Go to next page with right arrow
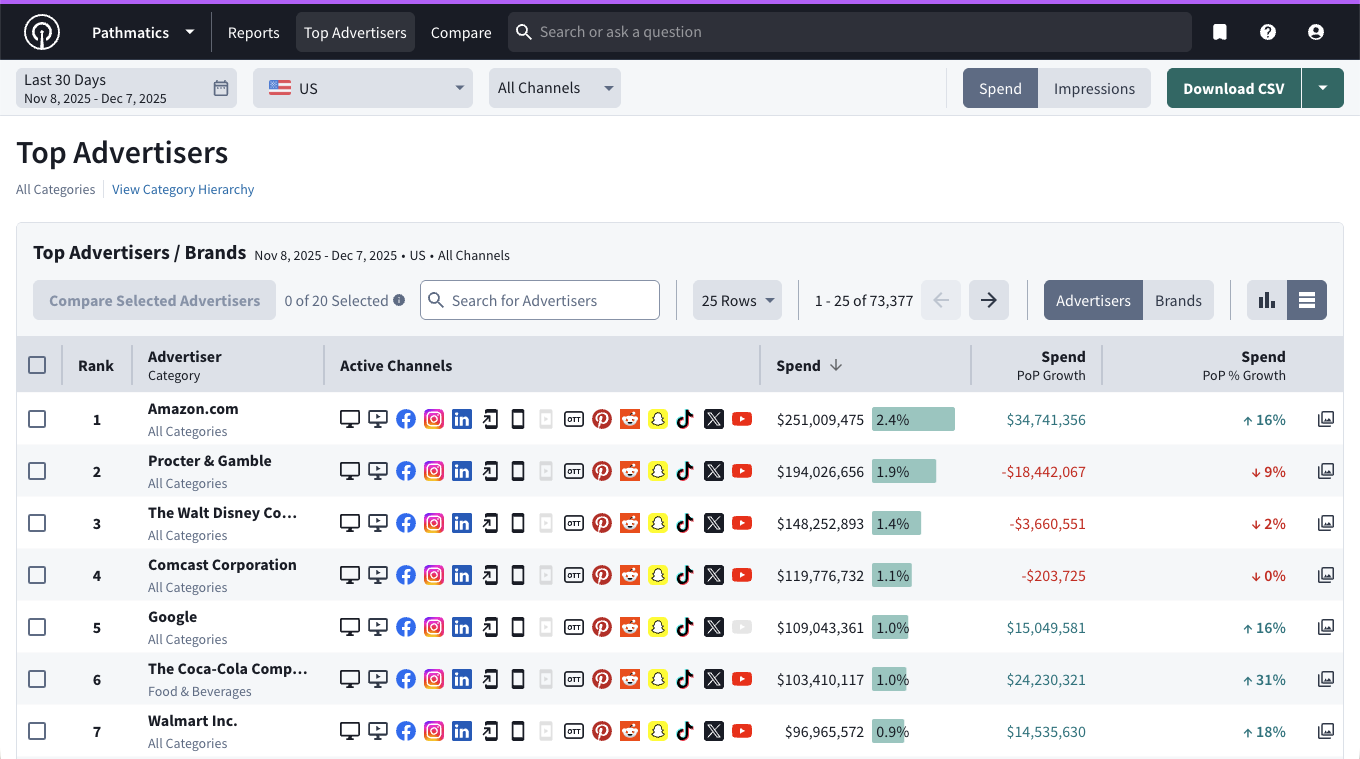The width and height of the screenshot is (1360, 759). [x=989, y=300]
